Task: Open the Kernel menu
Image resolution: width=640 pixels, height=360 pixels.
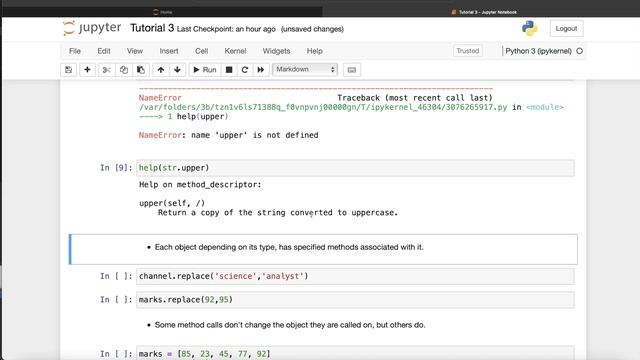Action: tap(235, 51)
